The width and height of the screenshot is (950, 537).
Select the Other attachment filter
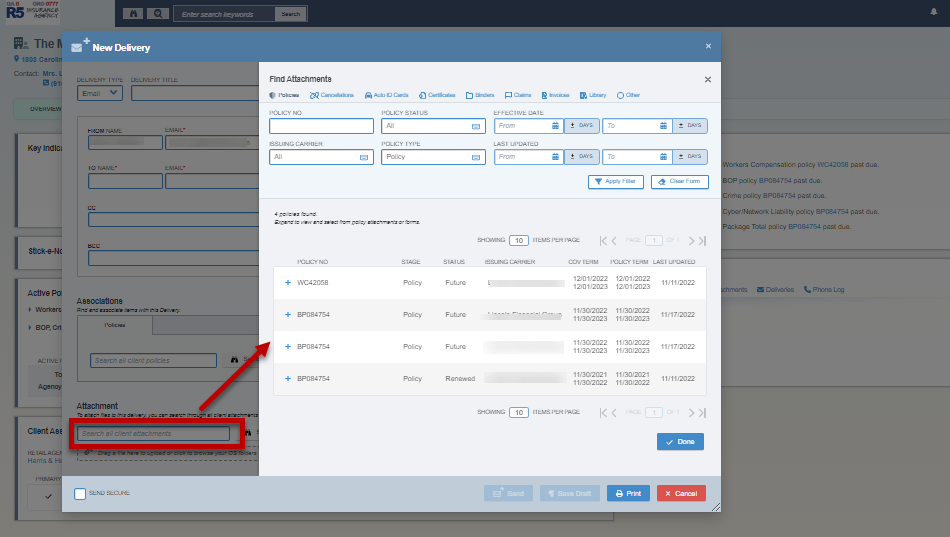point(628,95)
